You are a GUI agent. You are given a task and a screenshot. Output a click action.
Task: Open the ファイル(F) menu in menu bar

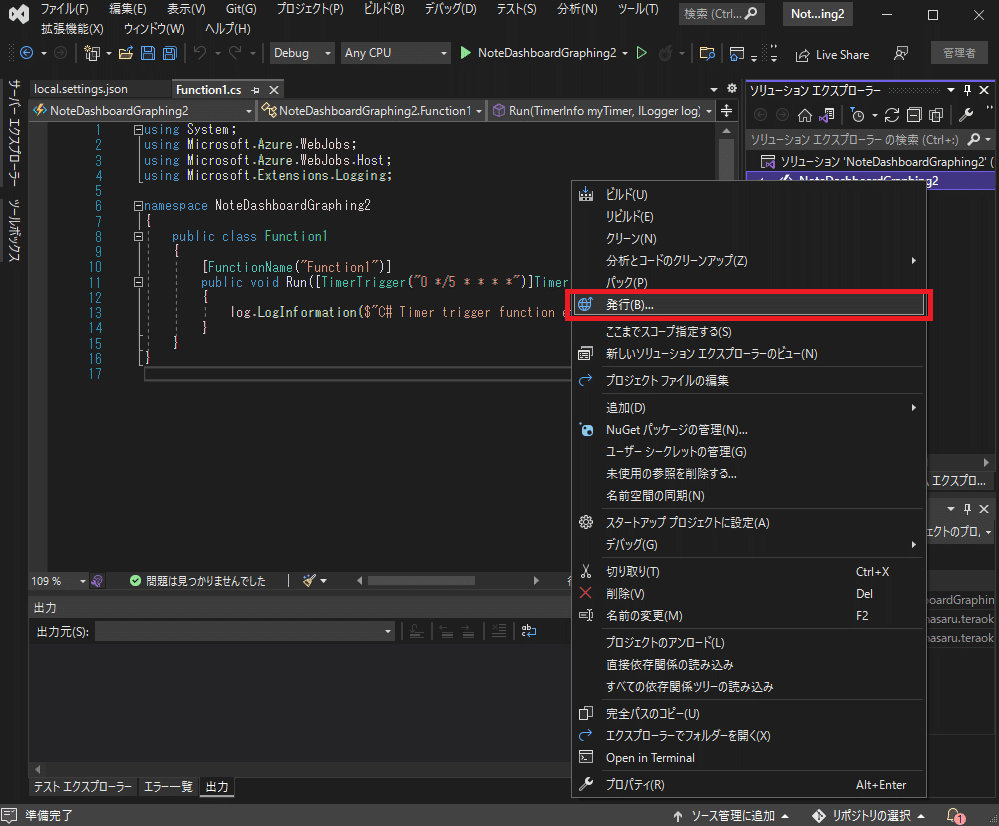click(x=65, y=9)
